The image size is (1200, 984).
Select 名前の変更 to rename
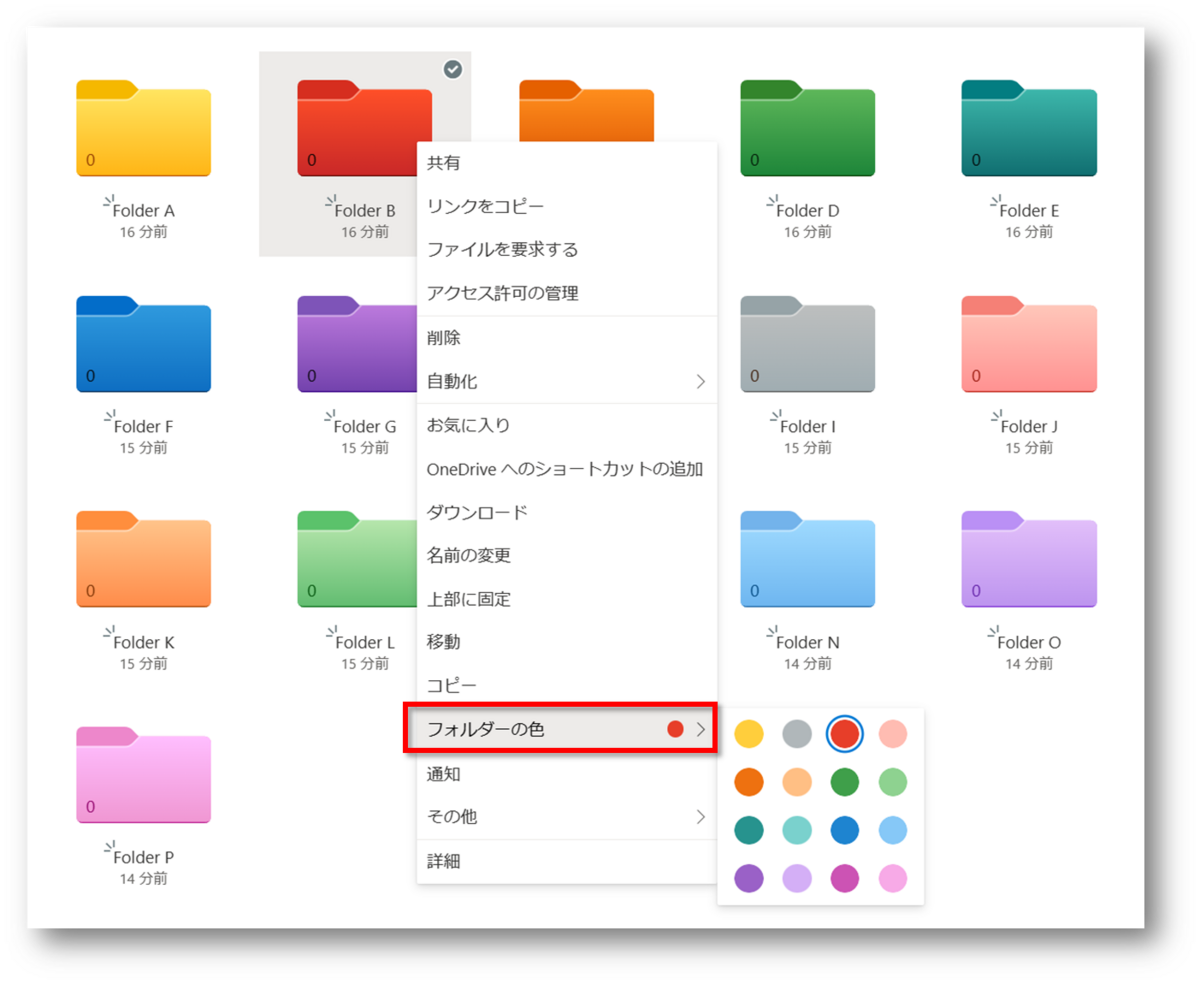click(567, 555)
